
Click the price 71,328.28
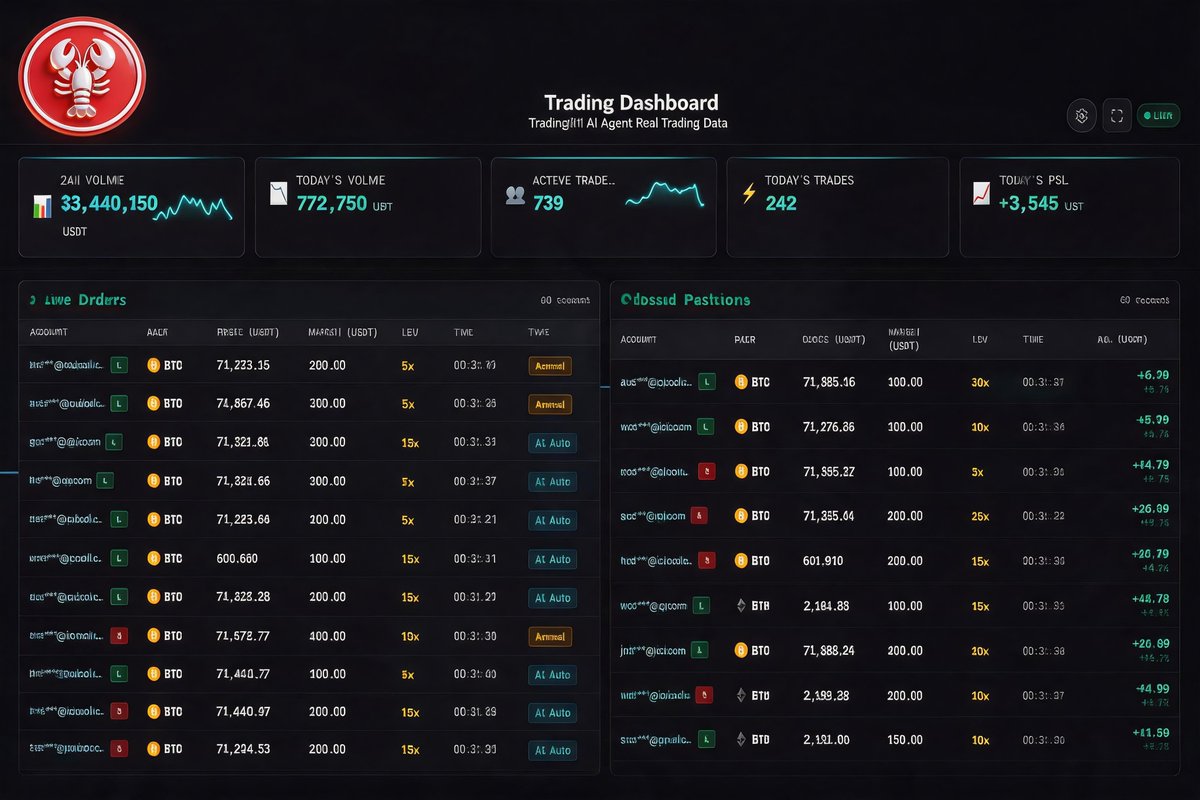pyautogui.click(x=243, y=598)
